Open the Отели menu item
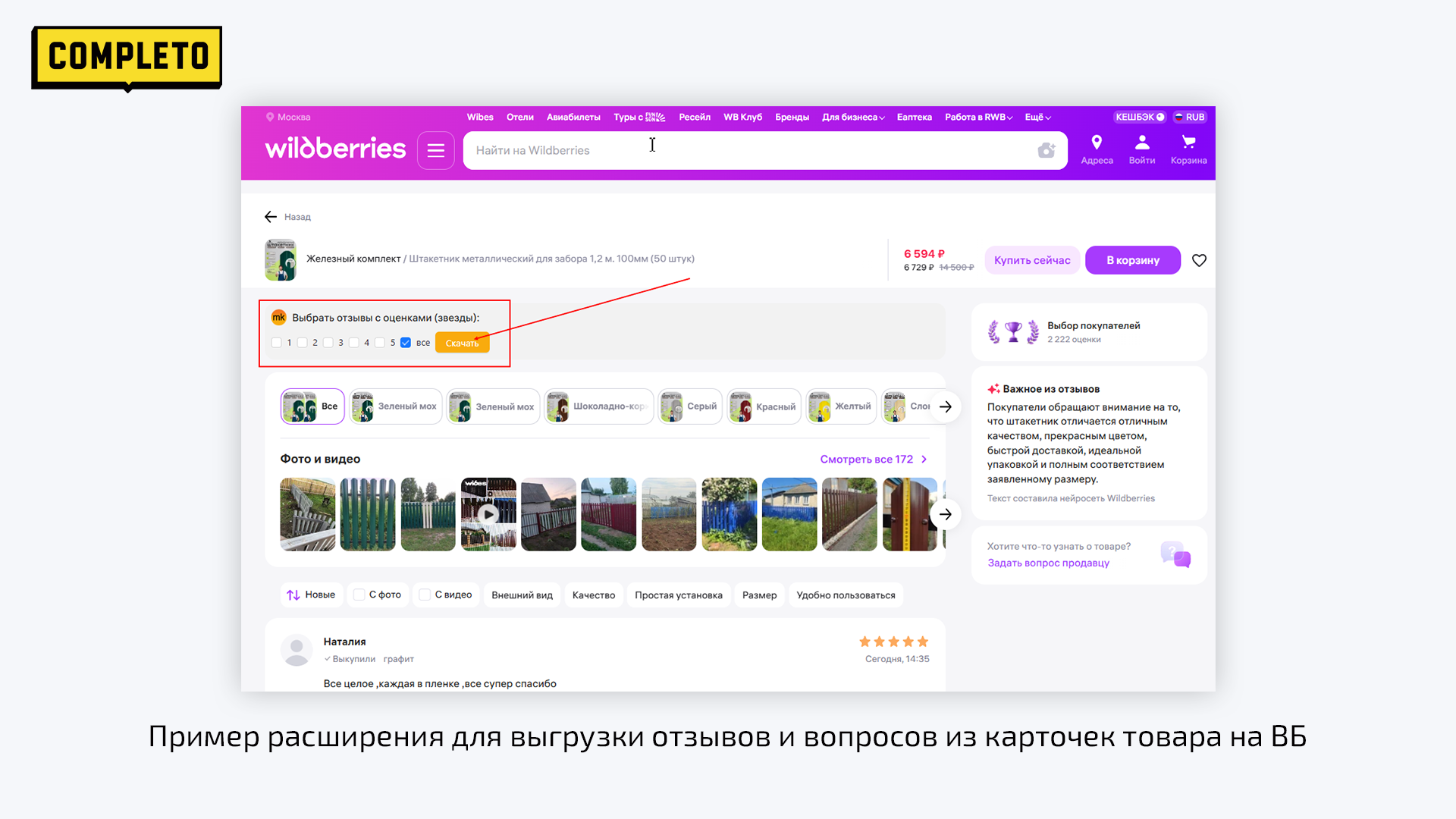 click(x=520, y=117)
